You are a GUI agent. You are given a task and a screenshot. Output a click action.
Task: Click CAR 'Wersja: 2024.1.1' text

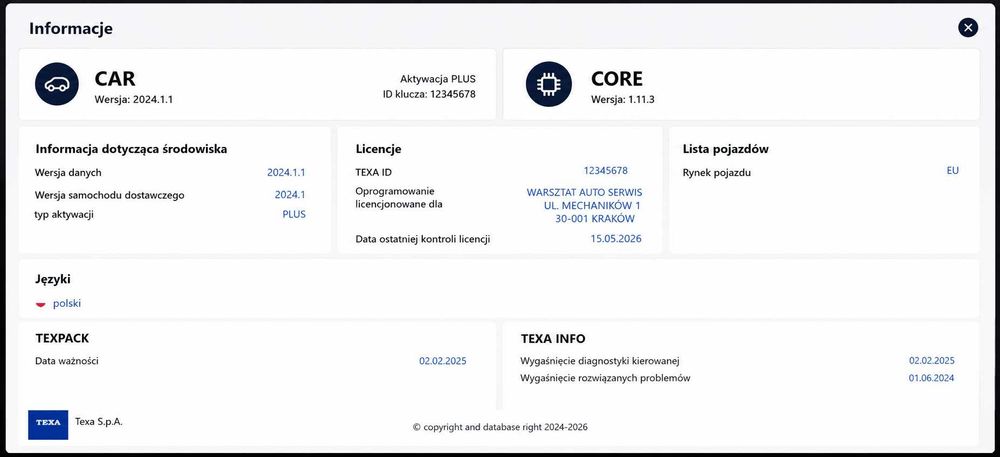(x=134, y=99)
